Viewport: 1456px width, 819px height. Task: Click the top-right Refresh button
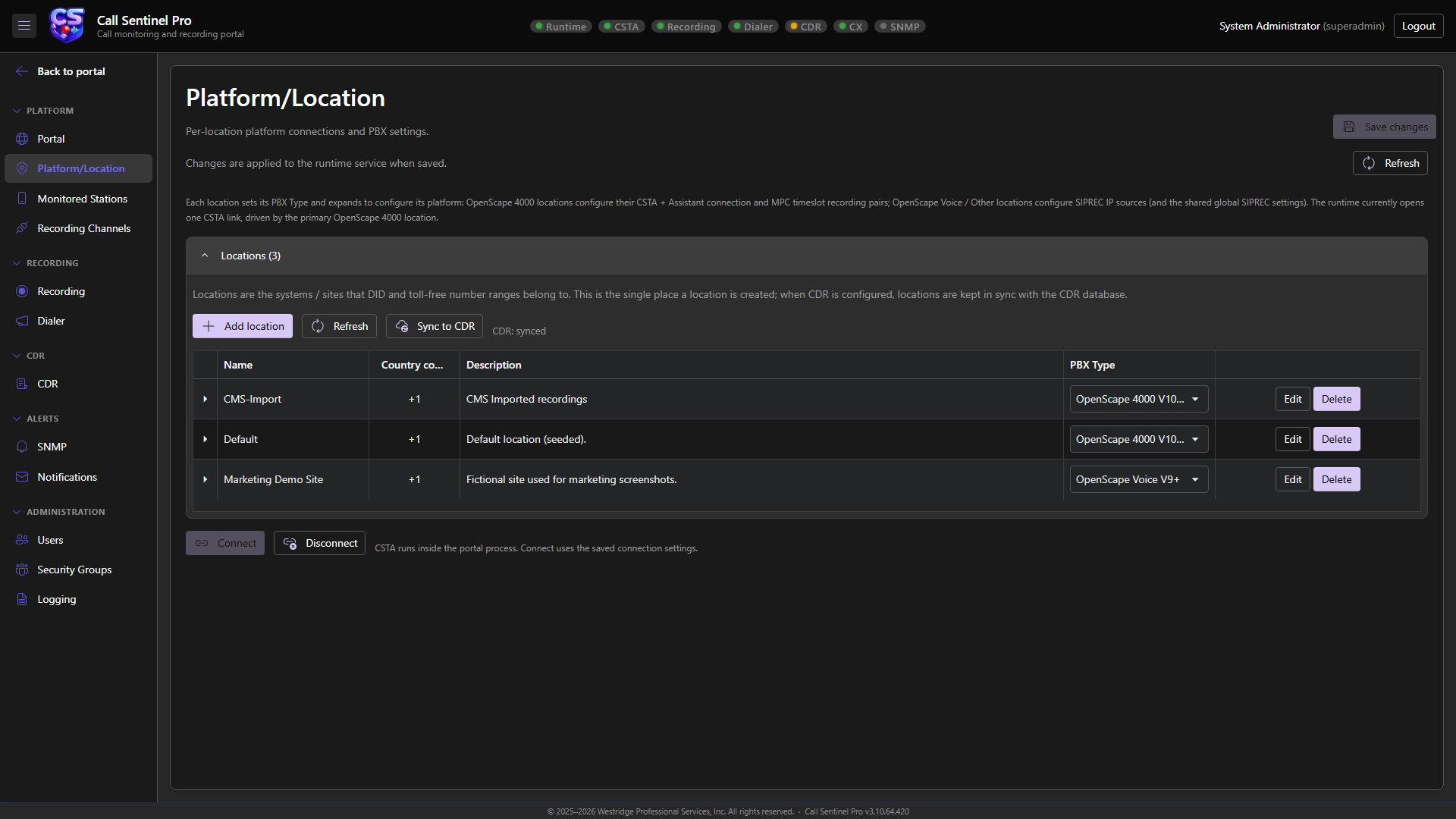(x=1390, y=163)
